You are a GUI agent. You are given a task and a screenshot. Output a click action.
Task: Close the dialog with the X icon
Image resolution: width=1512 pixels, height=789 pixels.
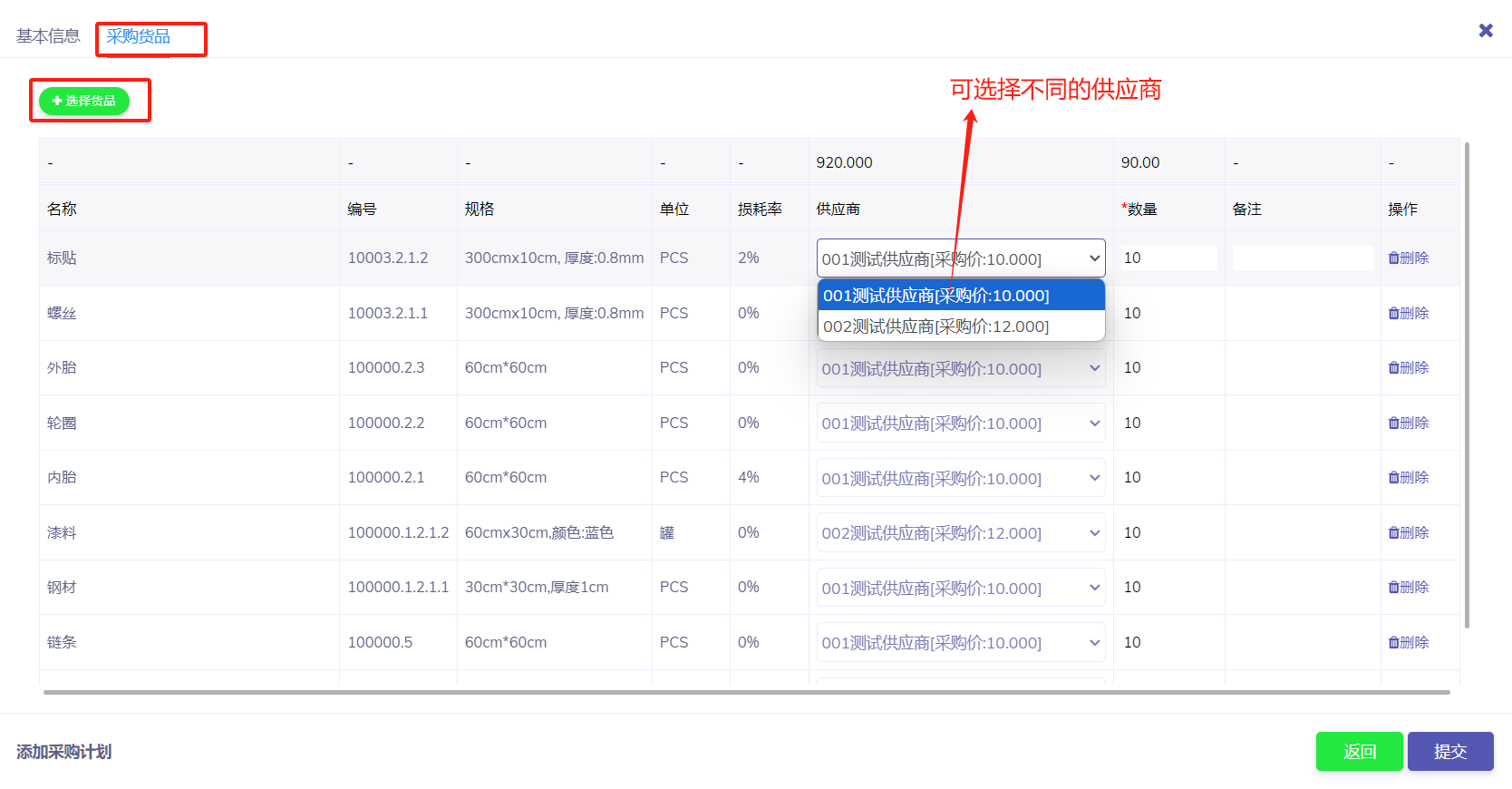1486,31
